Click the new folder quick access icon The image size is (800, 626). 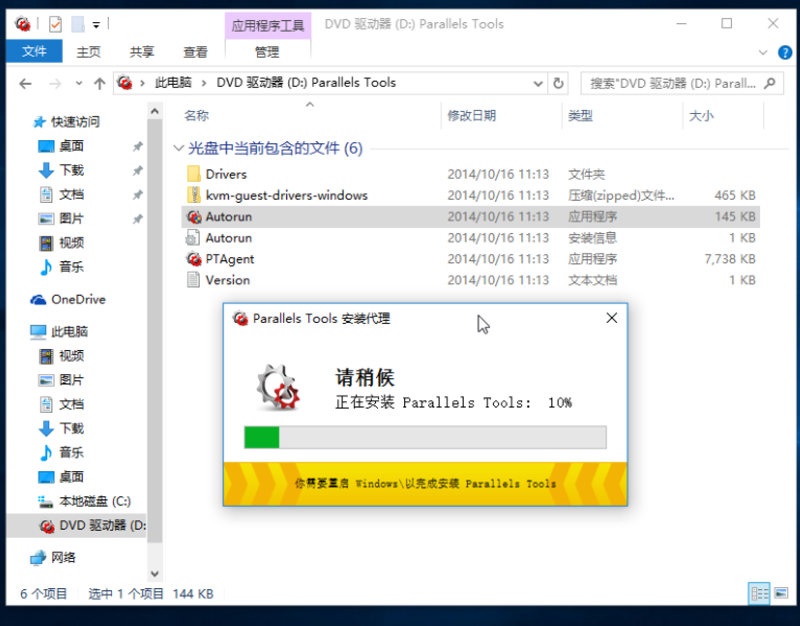tap(78, 24)
